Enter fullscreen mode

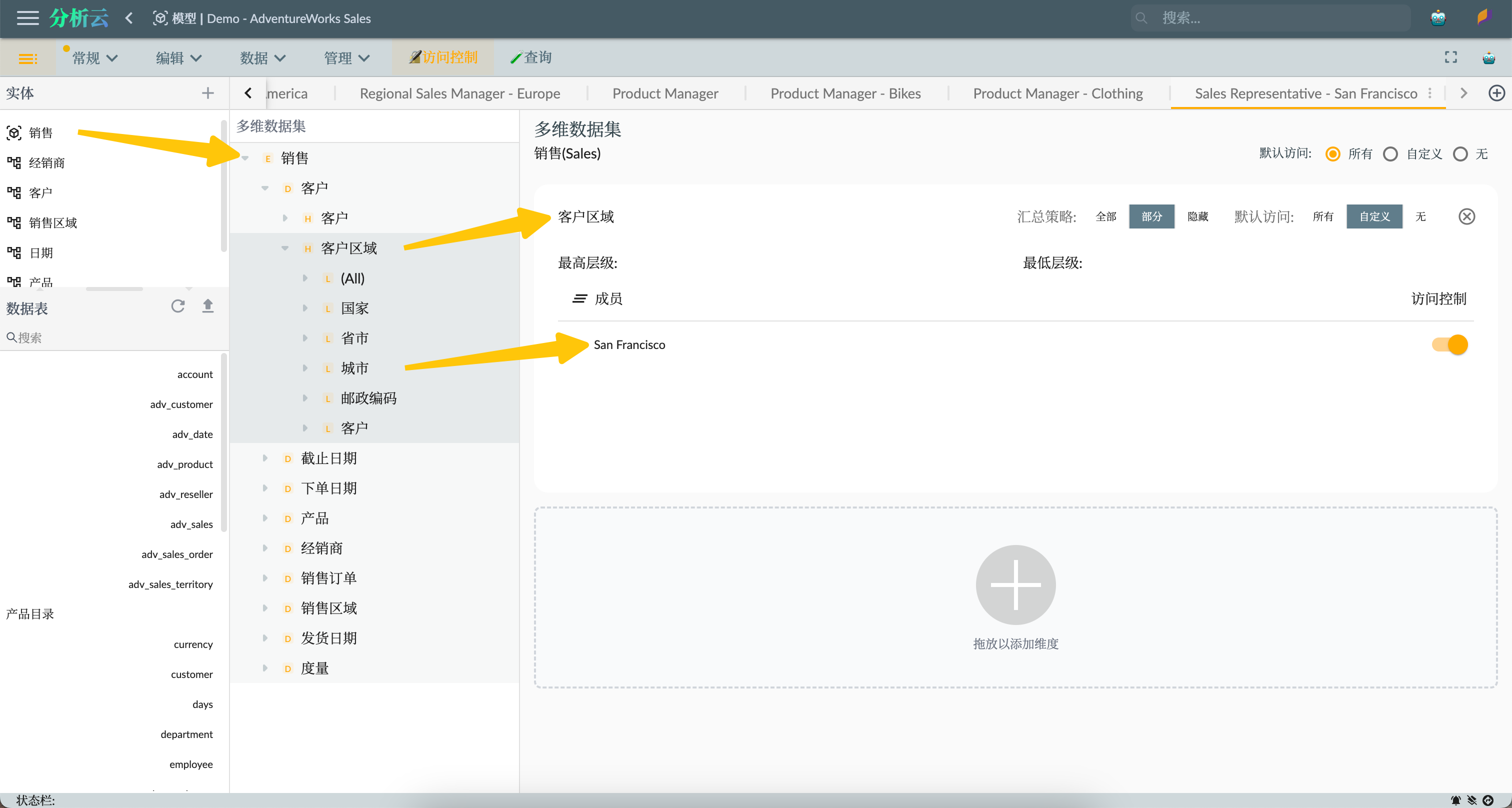pos(1450,57)
